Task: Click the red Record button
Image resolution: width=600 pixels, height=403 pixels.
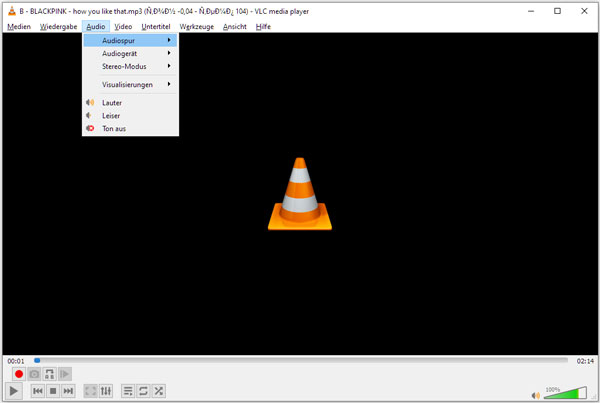Action: (x=18, y=373)
